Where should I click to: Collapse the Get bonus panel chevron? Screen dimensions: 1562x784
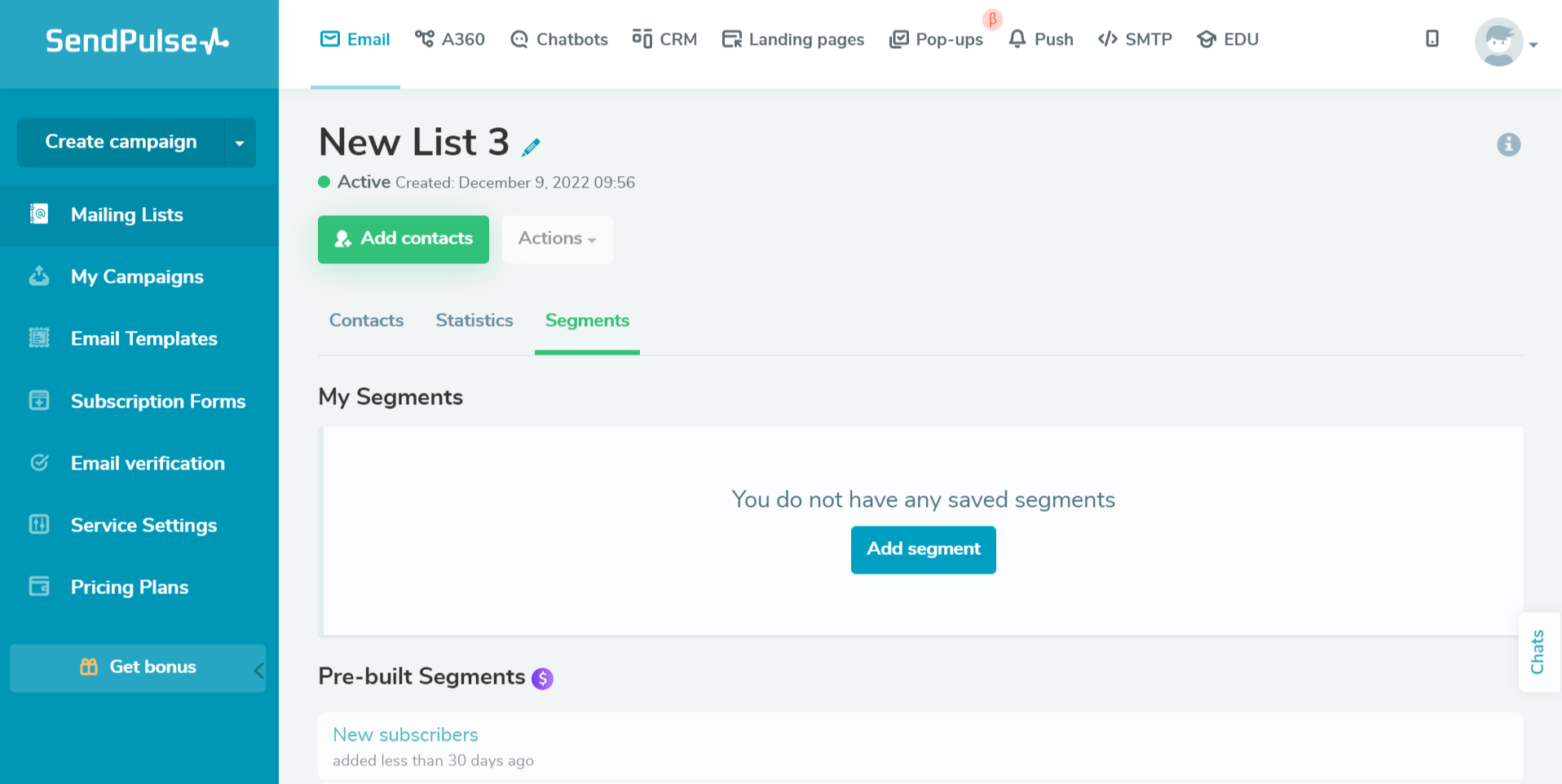coord(259,668)
